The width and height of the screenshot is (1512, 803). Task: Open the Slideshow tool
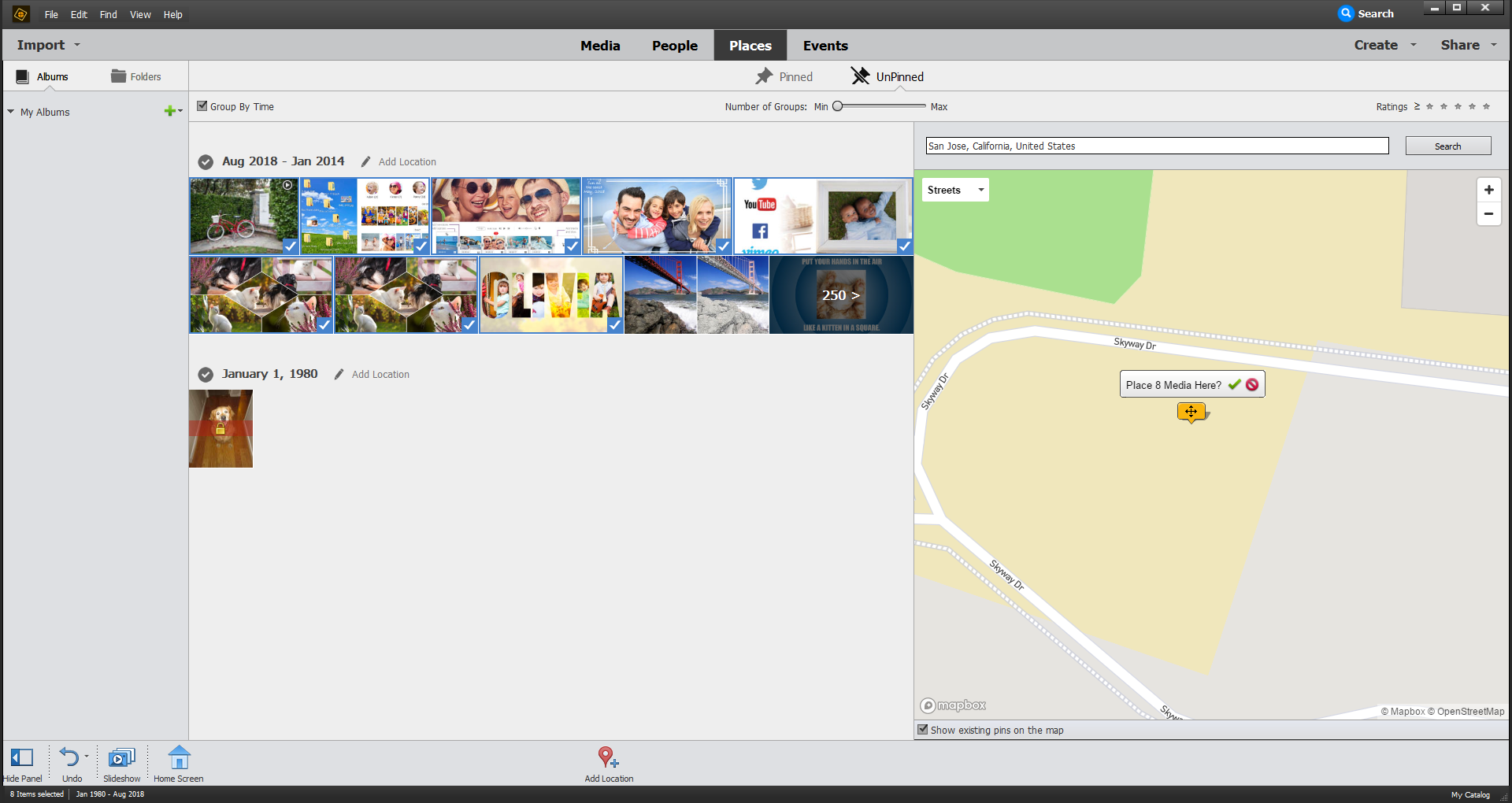pos(121,758)
